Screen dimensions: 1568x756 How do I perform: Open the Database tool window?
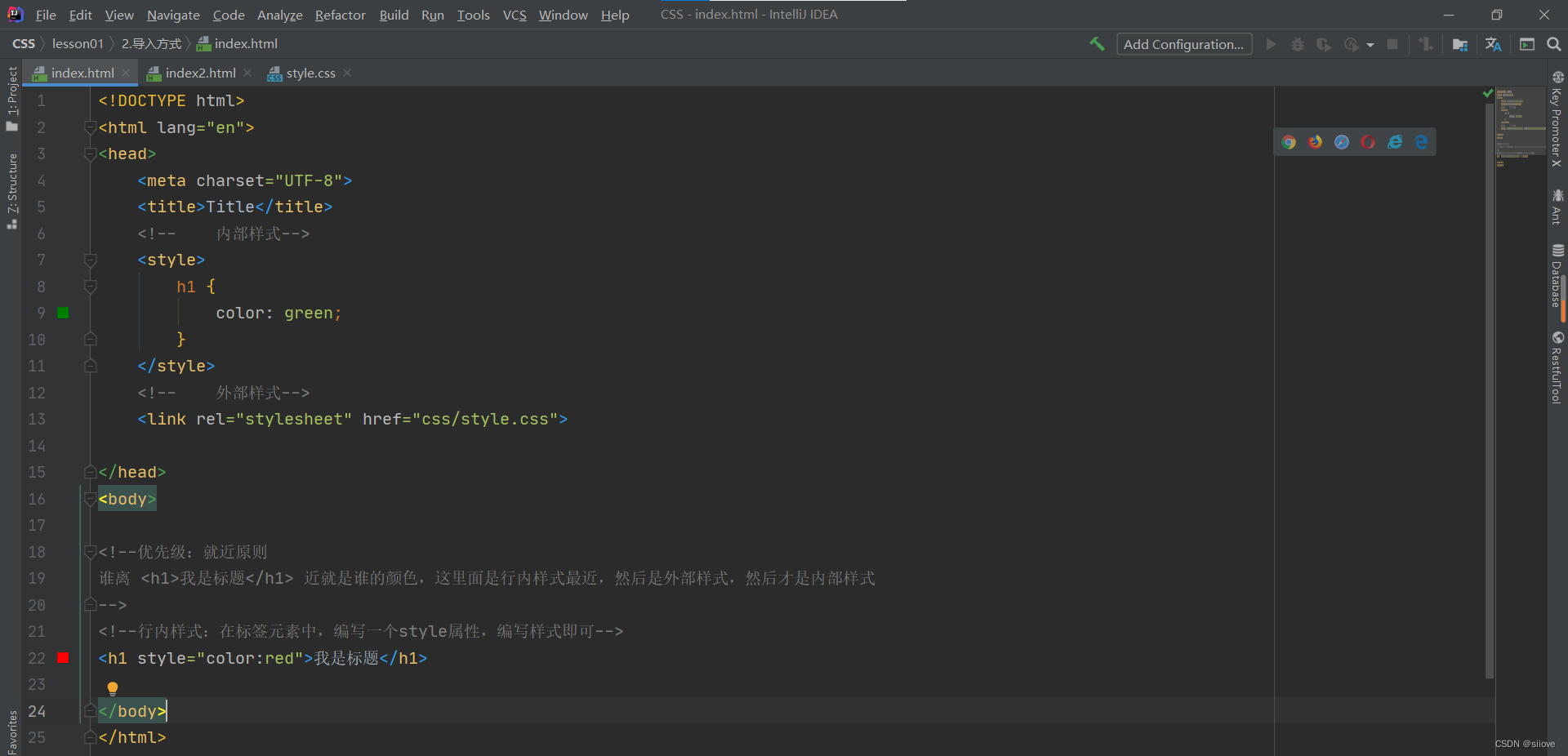1558,278
